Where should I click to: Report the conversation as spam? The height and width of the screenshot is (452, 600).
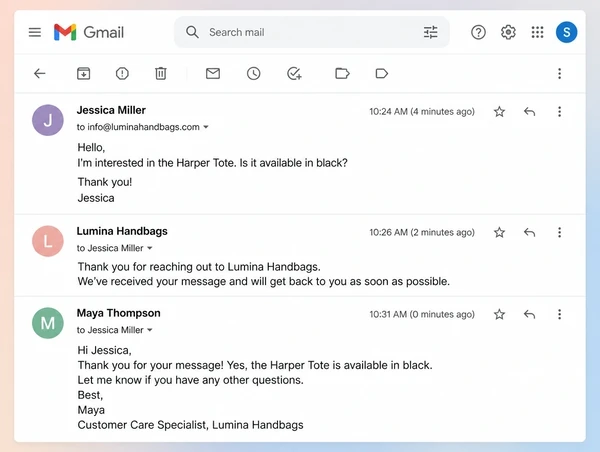122,73
